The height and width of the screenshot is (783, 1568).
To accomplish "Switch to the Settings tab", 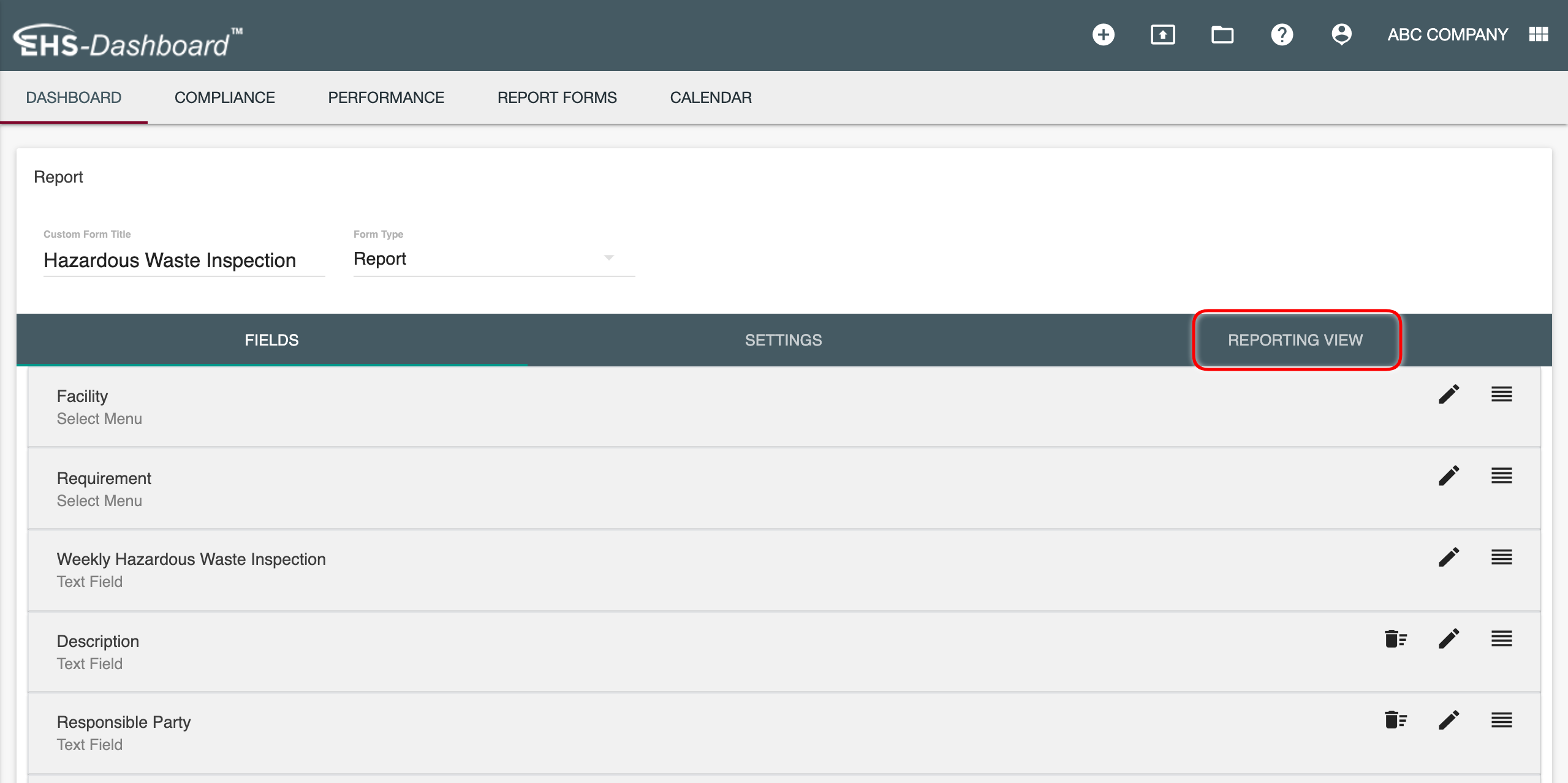I will (x=783, y=340).
